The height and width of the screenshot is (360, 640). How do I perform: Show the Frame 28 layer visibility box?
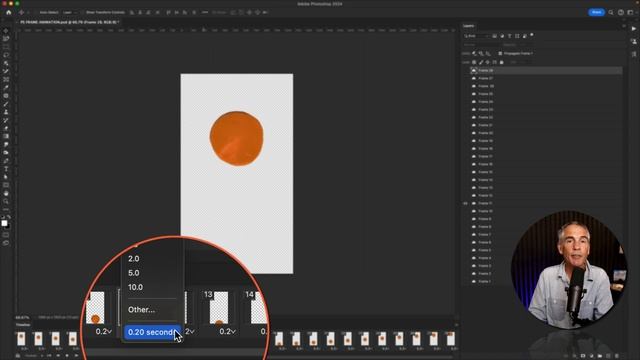pos(465,71)
